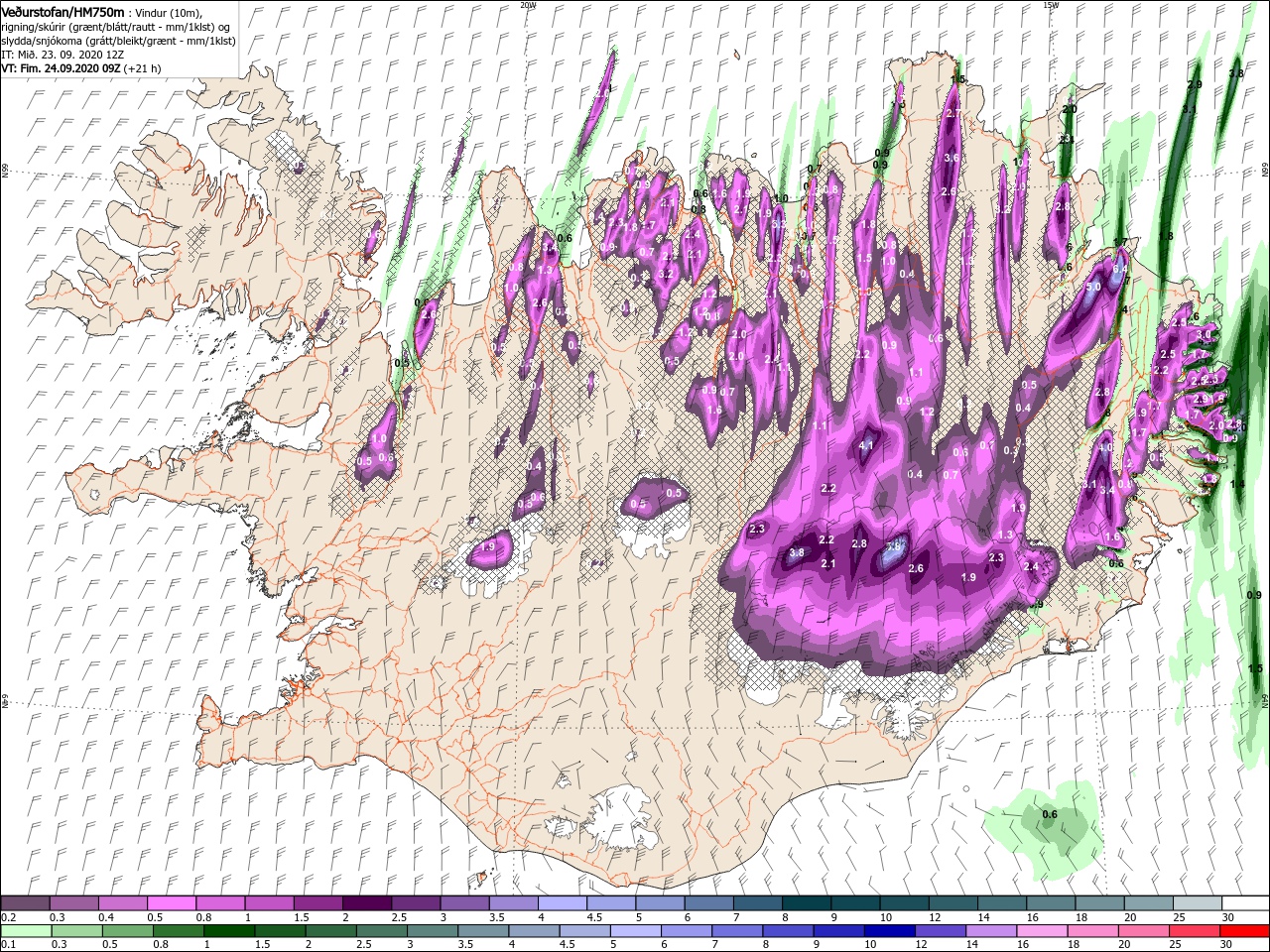Image resolution: width=1270 pixels, height=952 pixels.
Task: Pick the bright red swatch at end of bottom legend
Action: click(1245, 932)
